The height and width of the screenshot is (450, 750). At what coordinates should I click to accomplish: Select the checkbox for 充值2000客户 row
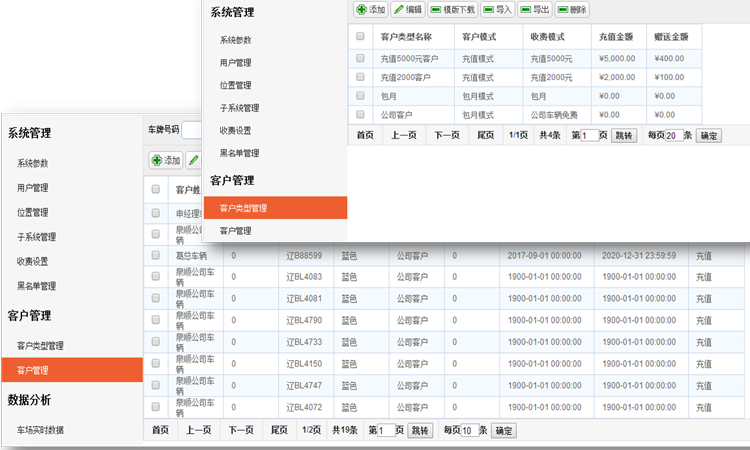click(x=360, y=77)
